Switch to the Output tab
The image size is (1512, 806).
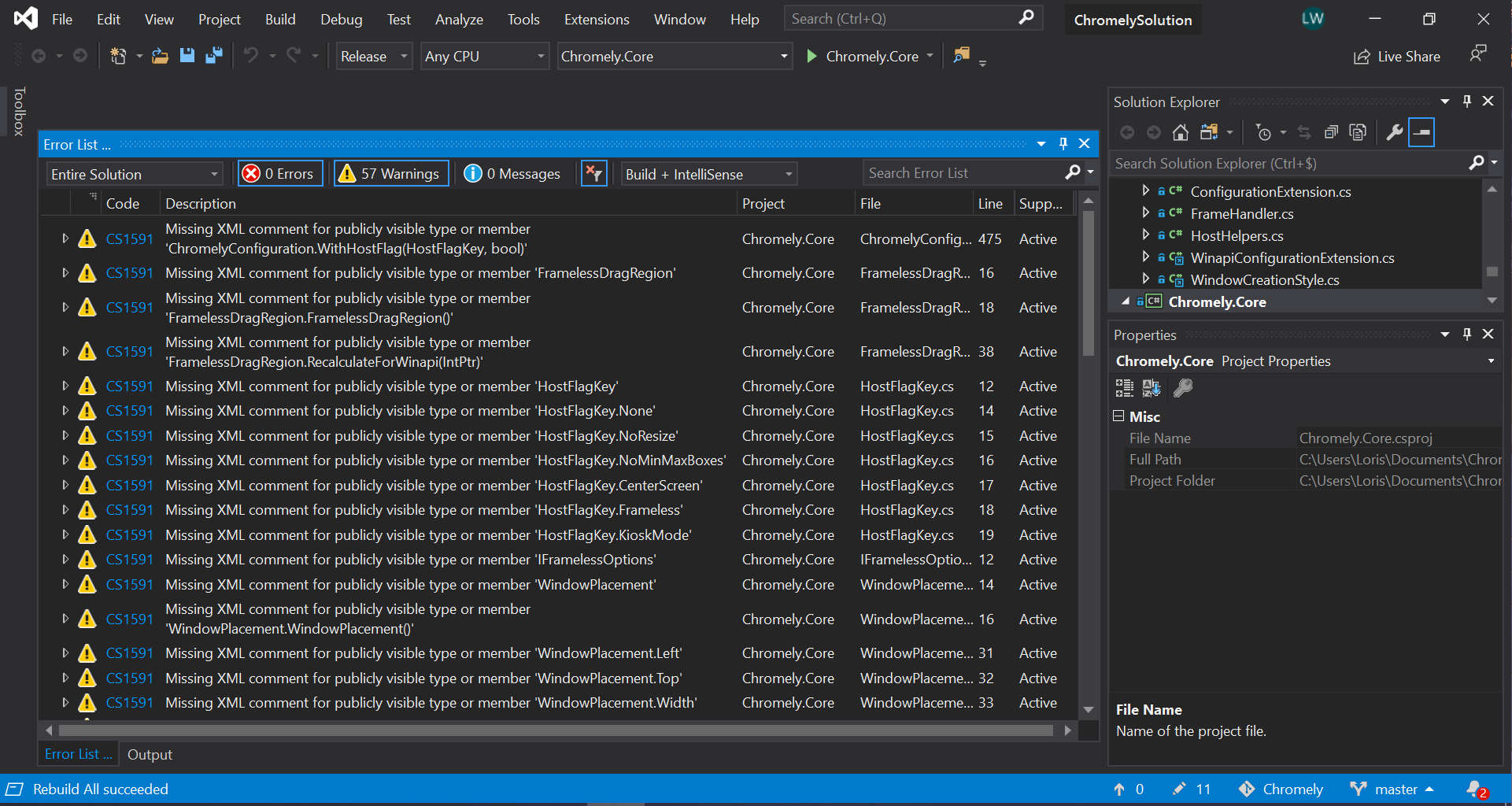click(x=150, y=754)
